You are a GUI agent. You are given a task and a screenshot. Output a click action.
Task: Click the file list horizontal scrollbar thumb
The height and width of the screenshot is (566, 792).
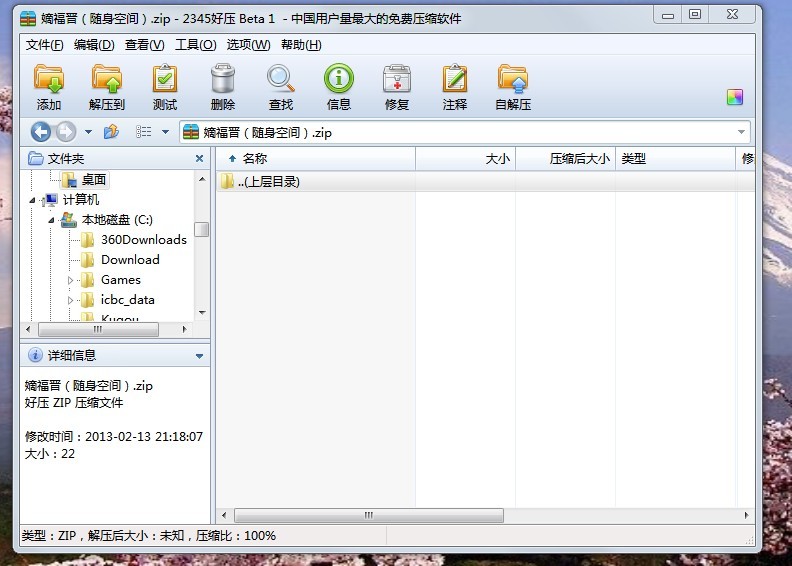click(x=369, y=515)
